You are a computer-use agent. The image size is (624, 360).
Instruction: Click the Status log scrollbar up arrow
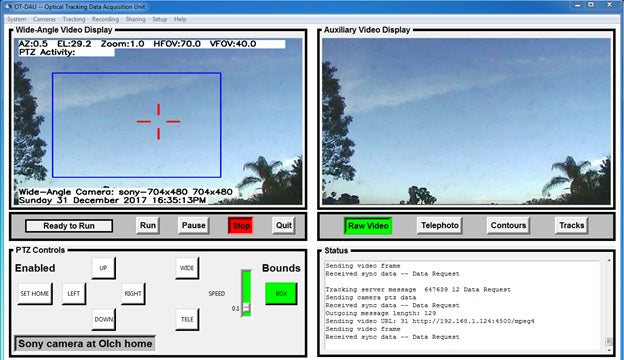tap(609, 261)
